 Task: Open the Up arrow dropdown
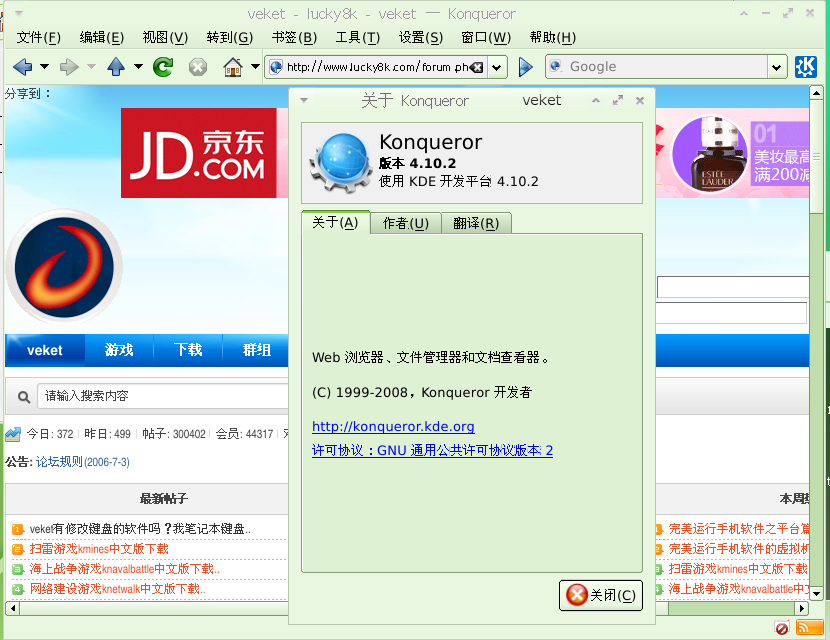tap(138, 67)
